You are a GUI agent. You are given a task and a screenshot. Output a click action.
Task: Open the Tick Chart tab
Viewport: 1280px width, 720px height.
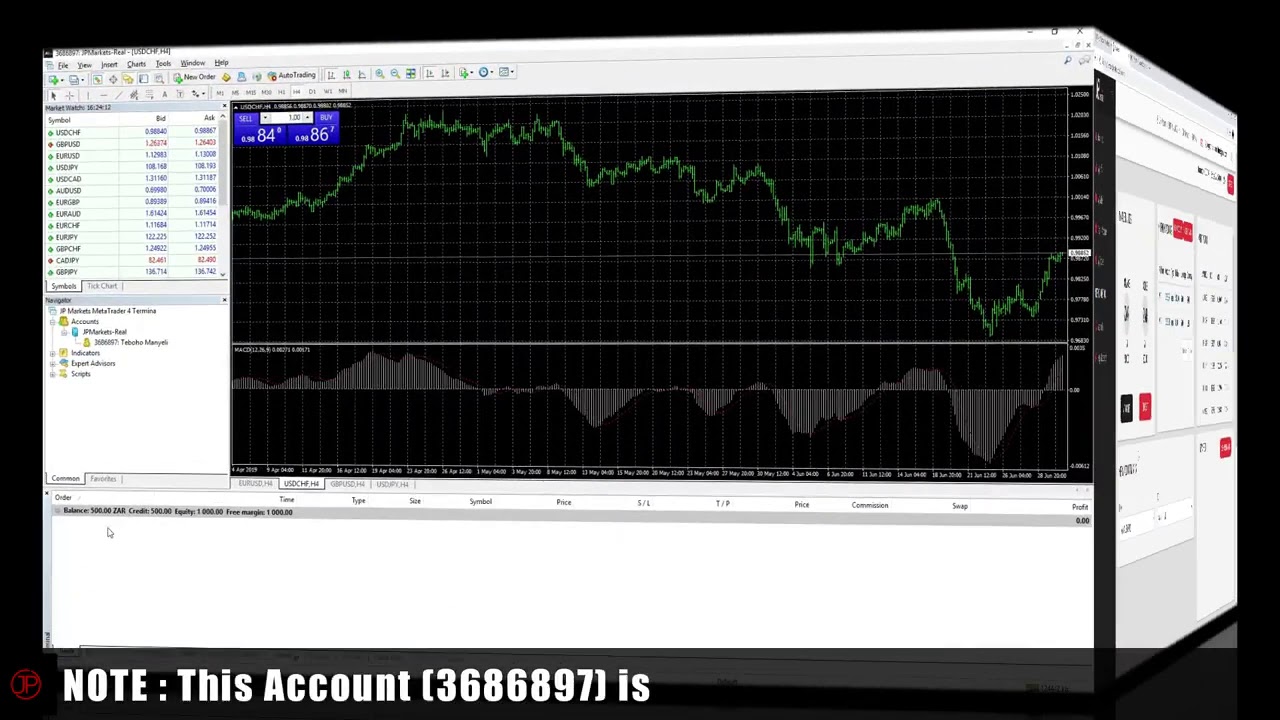102,286
